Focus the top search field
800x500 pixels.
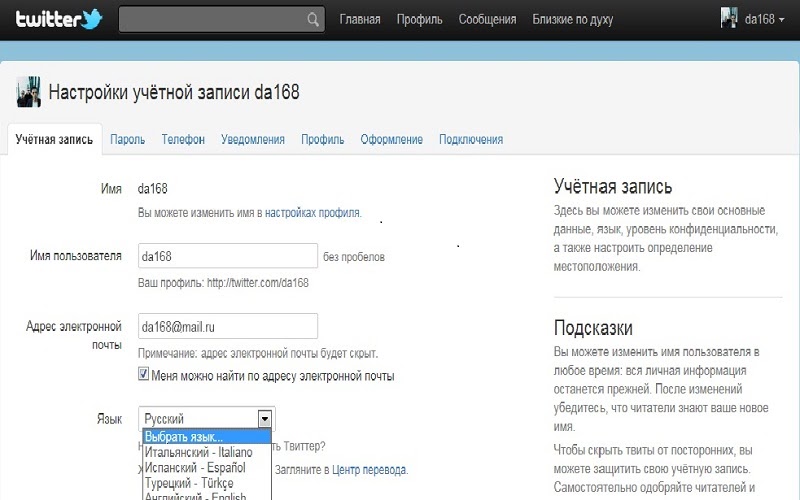pos(221,19)
